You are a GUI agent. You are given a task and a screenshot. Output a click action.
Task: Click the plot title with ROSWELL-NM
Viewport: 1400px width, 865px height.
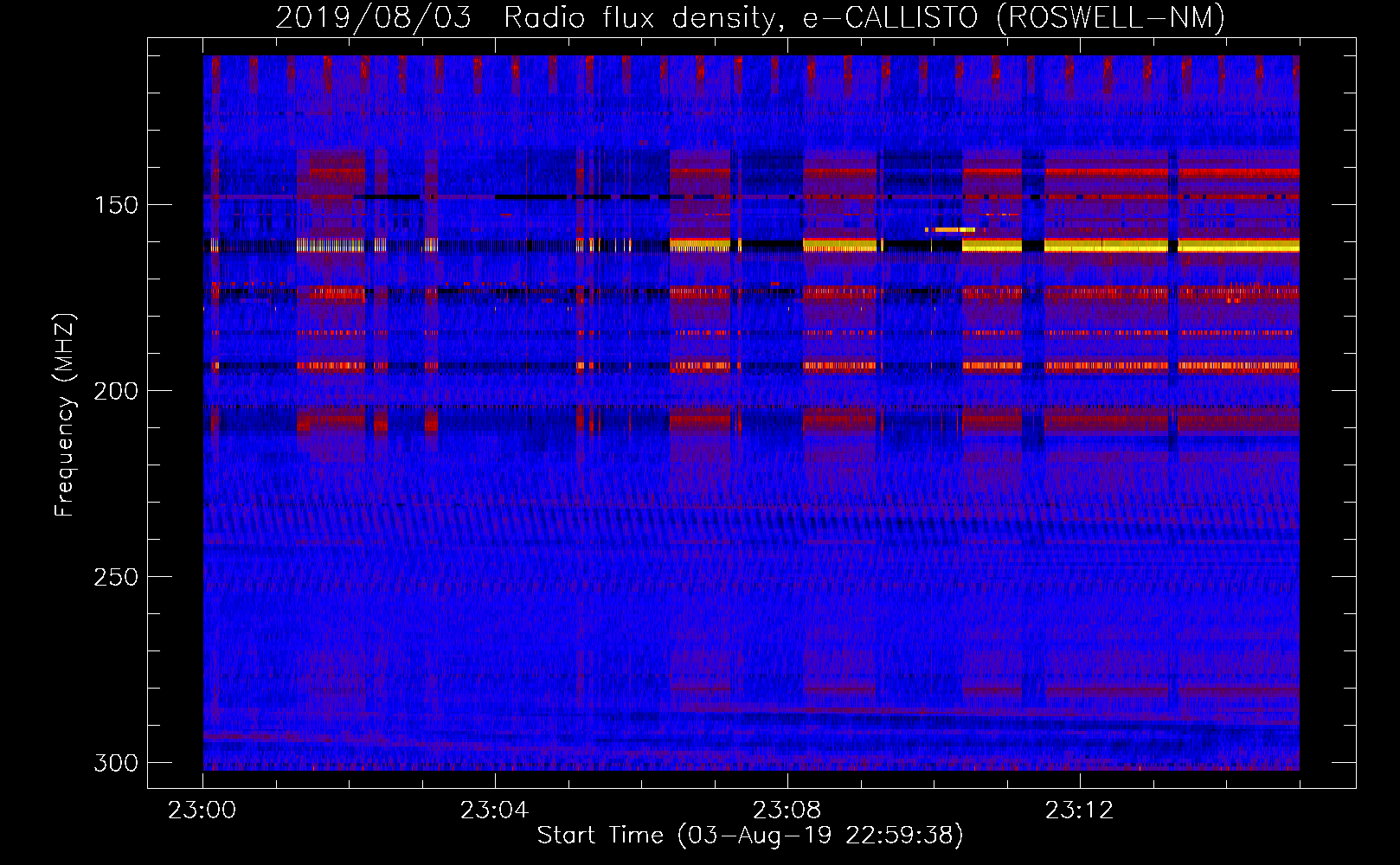[x=750, y=18]
